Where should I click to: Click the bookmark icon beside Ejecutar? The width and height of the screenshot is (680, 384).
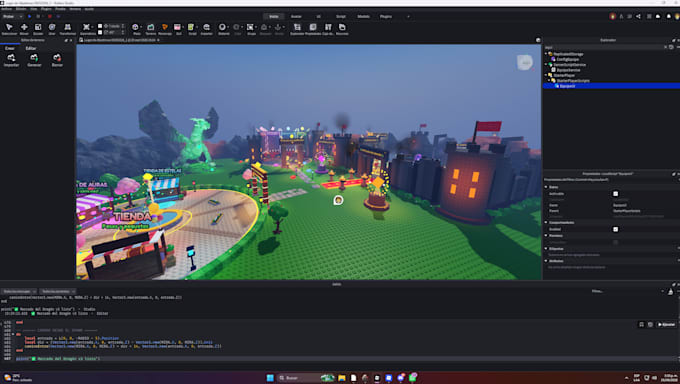point(641,325)
